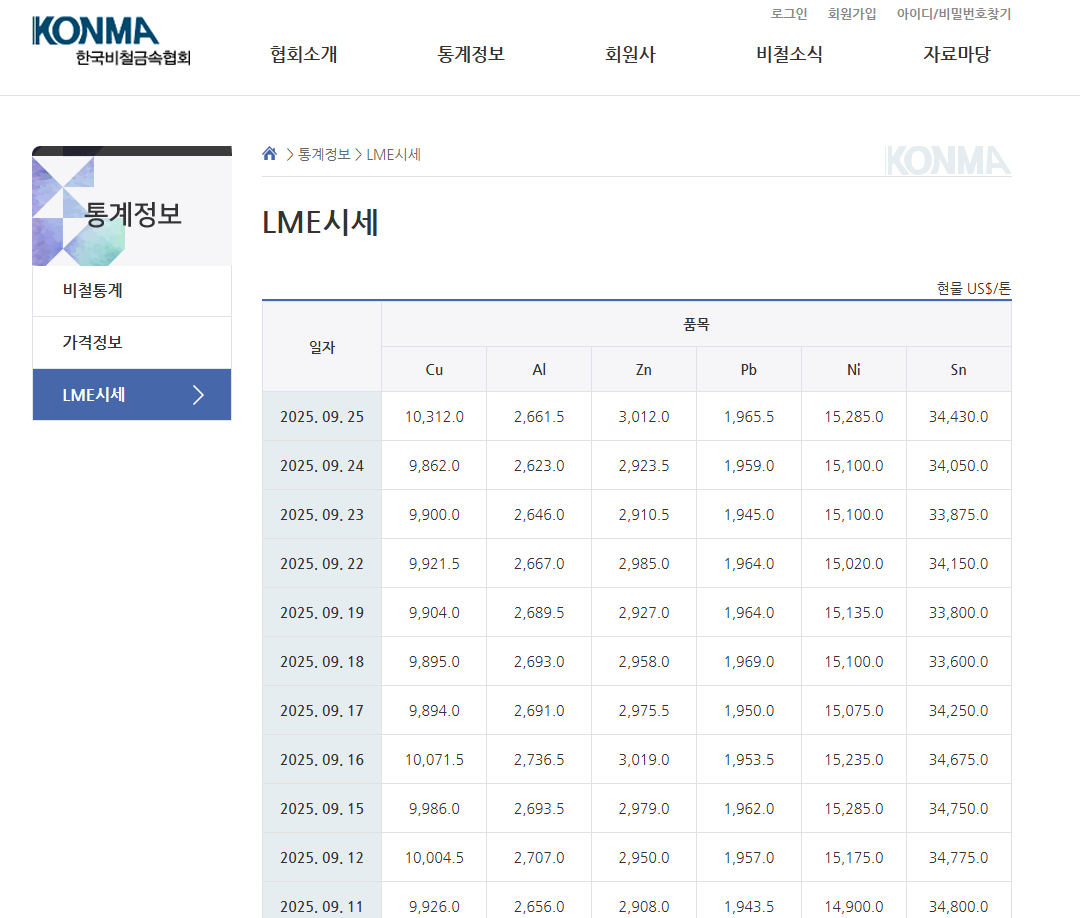Expand the 통계정보 navigation menu

pyautogui.click(x=471, y=55)
